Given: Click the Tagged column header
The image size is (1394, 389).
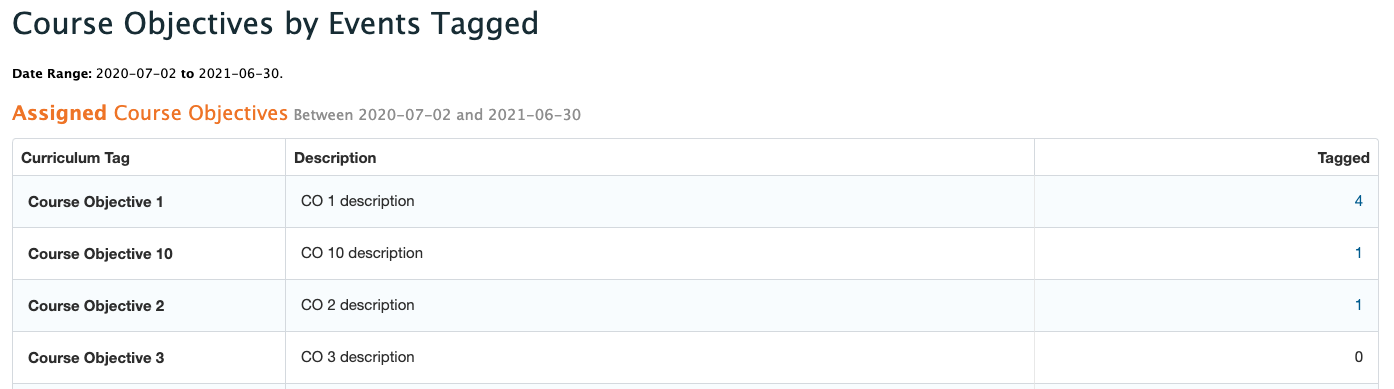Looking at the screenshot, I should tap(1343, 158).
